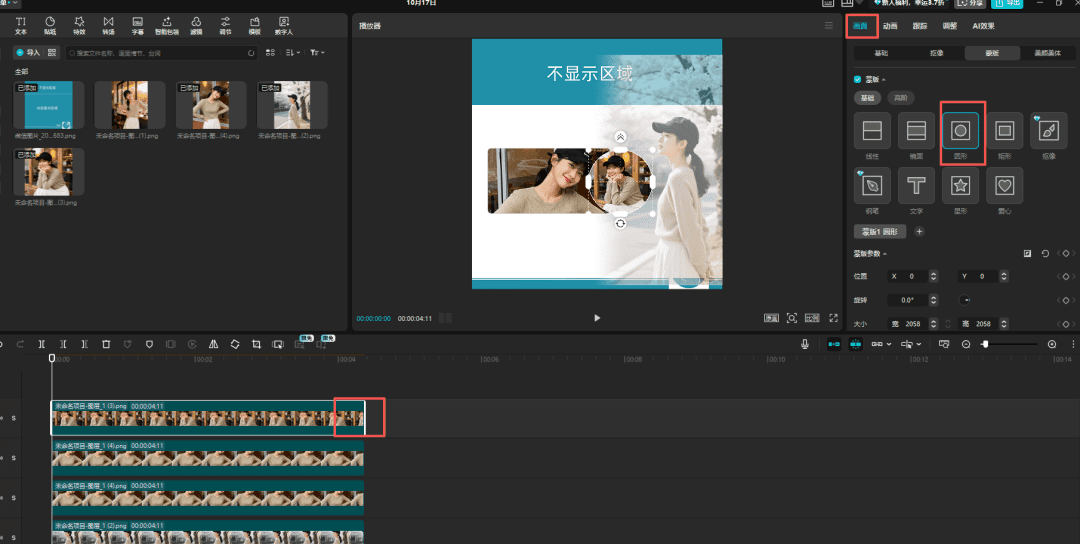Click the delete clip icon in timeline toolbar
The image size is (1080, 544).
coord(106,344)
